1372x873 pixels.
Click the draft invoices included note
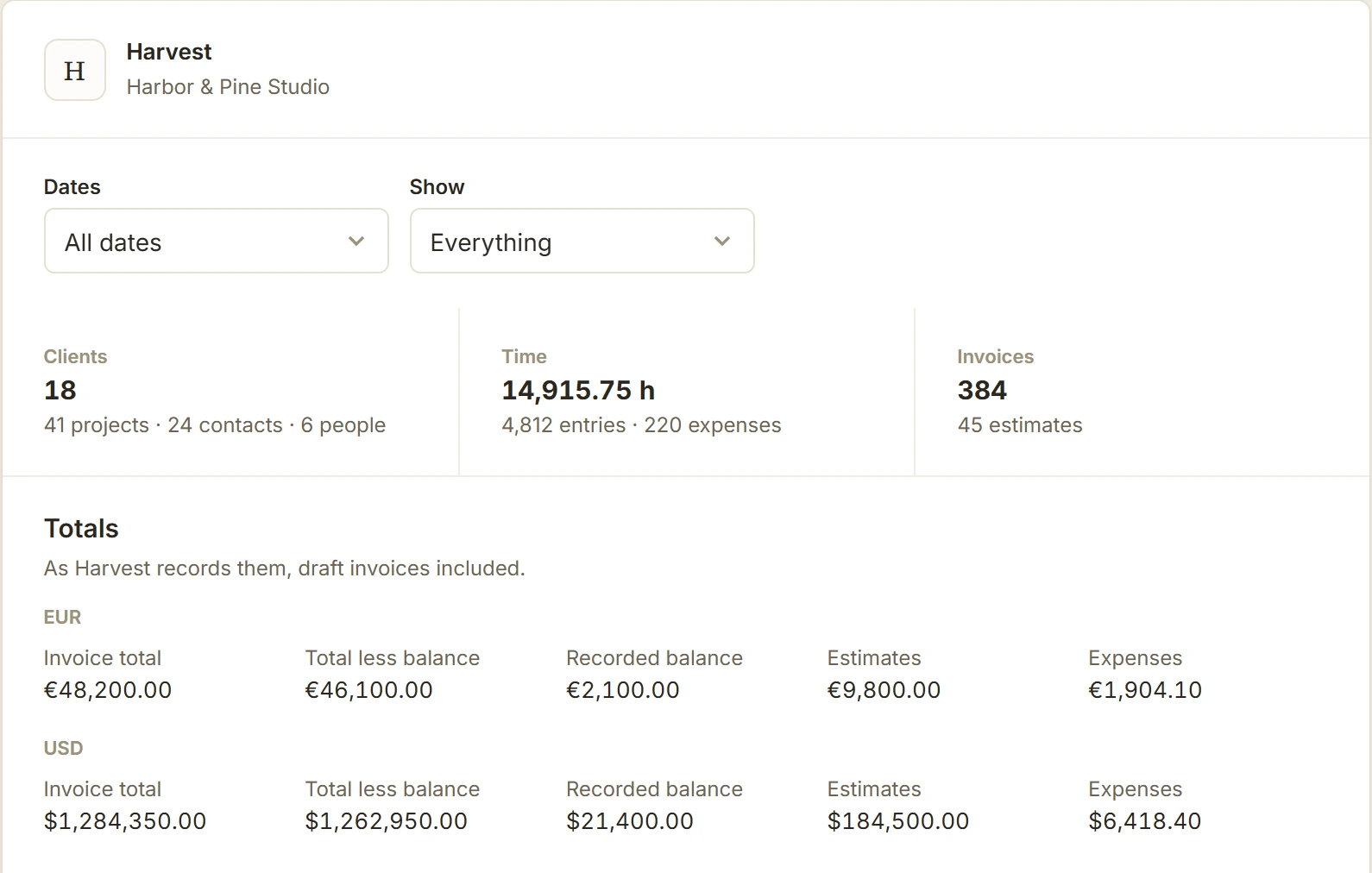coord(285,568)
